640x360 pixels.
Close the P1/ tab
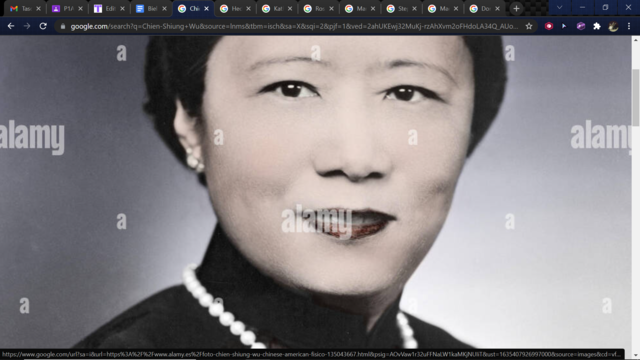point(80,9)
